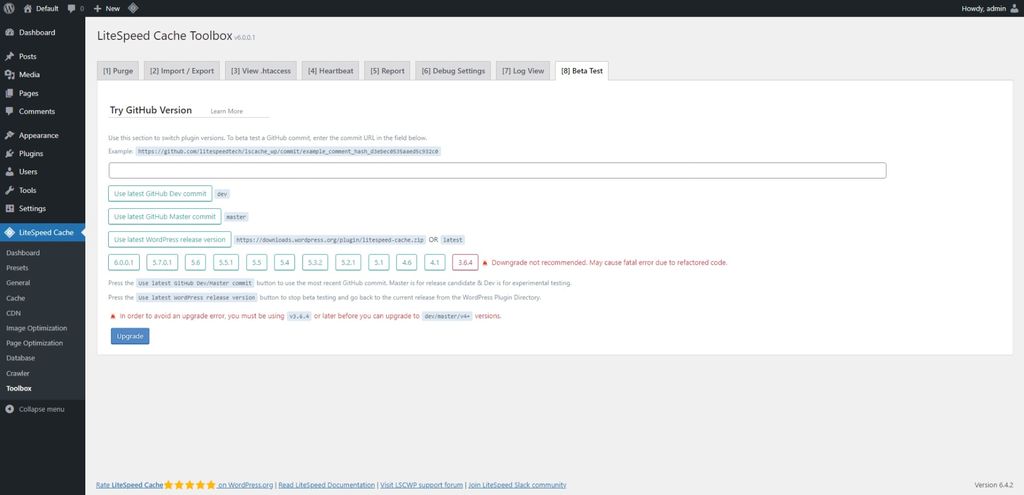This screenshot has width=1024, height=495.
Task: Click the Media icon in sidebar
Action: point(9,75)
